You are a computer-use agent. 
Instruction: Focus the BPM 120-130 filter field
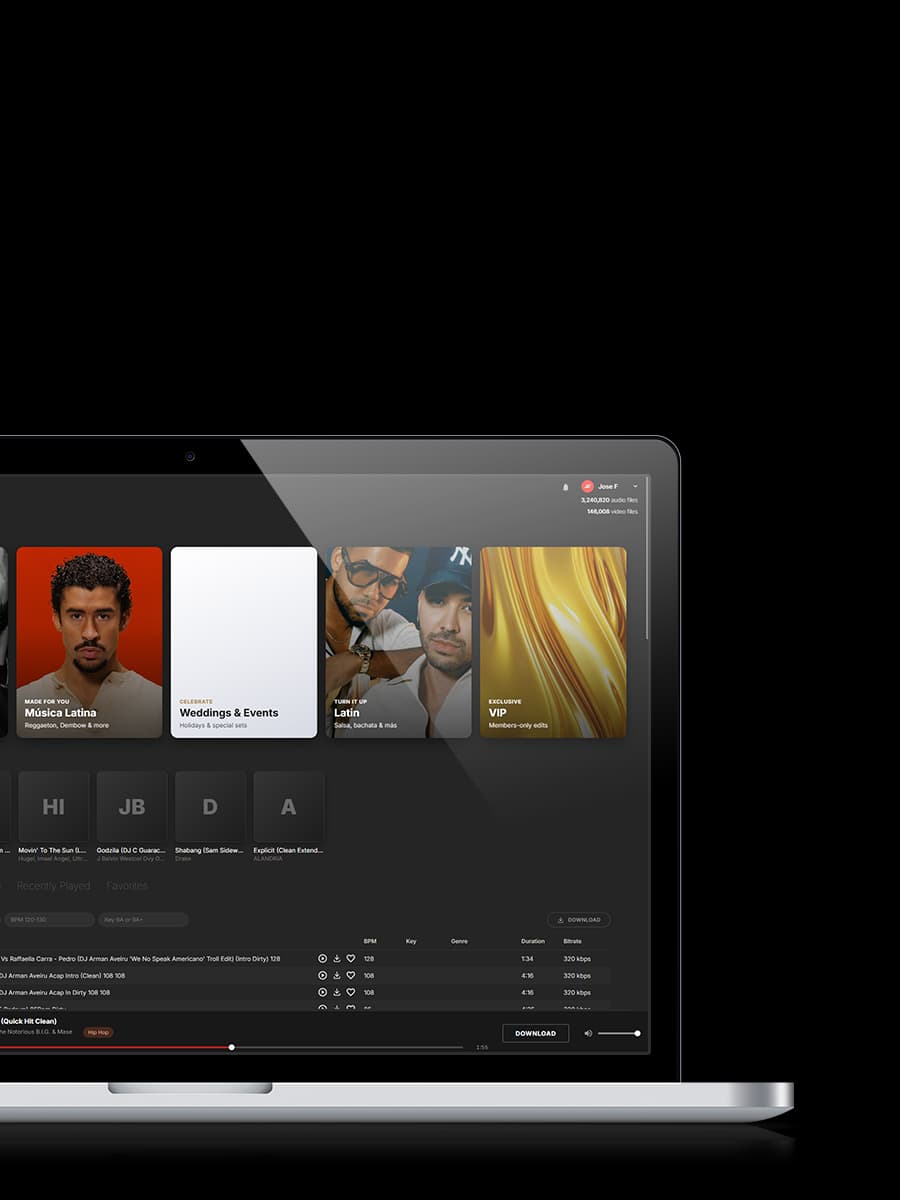click(x=49, y=919)
